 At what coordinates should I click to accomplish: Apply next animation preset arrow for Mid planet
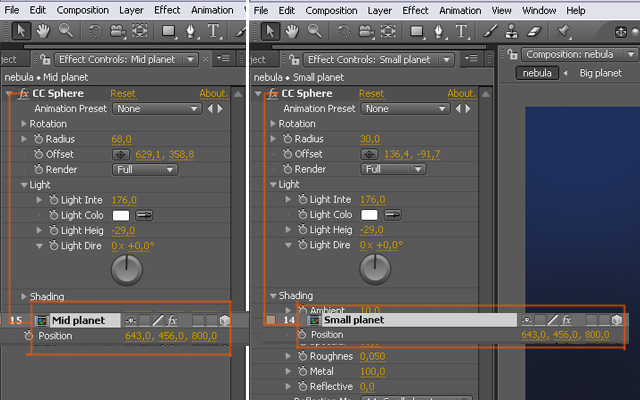[x=220, y=109]
